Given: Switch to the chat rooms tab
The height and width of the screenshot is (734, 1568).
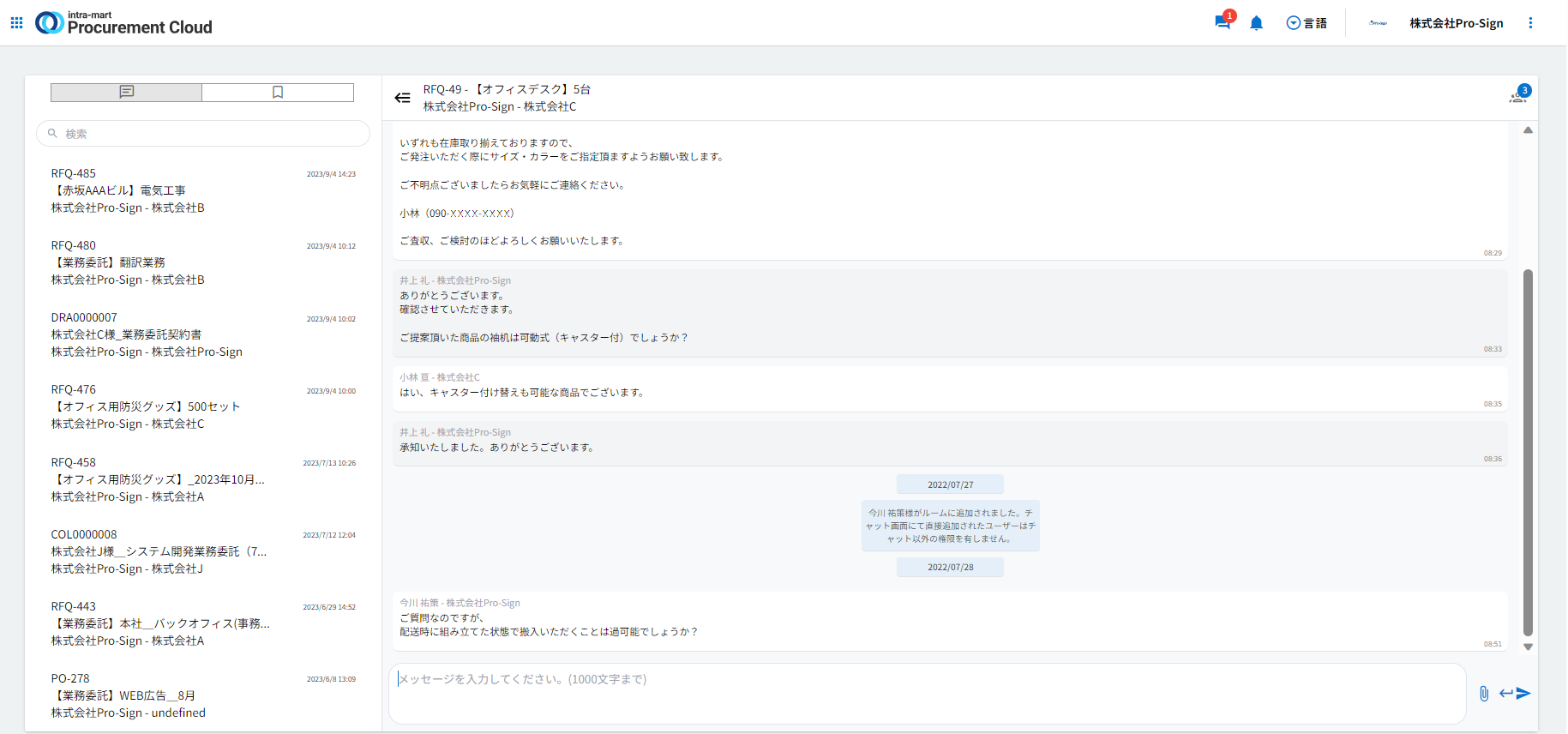Looking at the screenshot, I should (127, 92).
